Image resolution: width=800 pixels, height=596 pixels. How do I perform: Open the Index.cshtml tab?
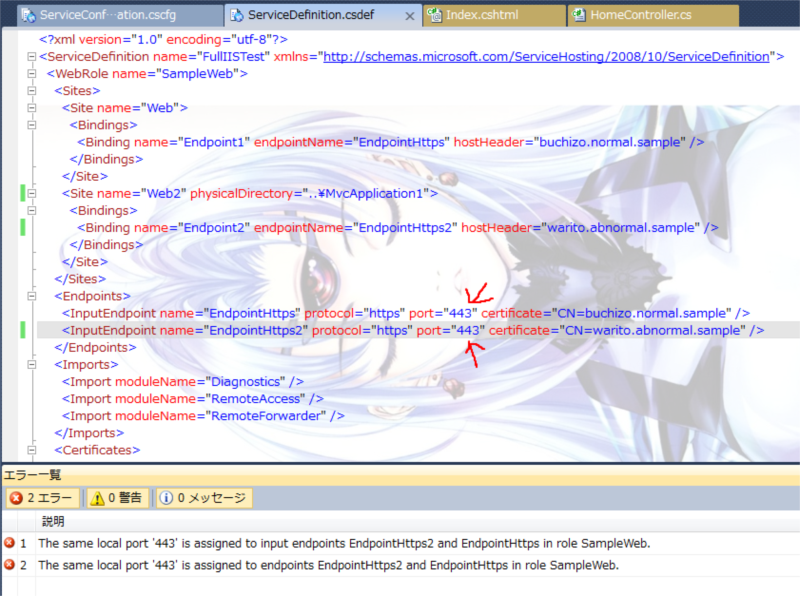(x=494, y=15)
